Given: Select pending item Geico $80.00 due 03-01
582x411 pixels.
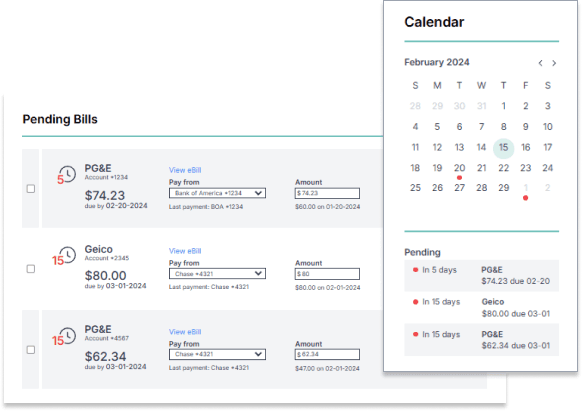Looking at the screenshot, I should point(481,307).
